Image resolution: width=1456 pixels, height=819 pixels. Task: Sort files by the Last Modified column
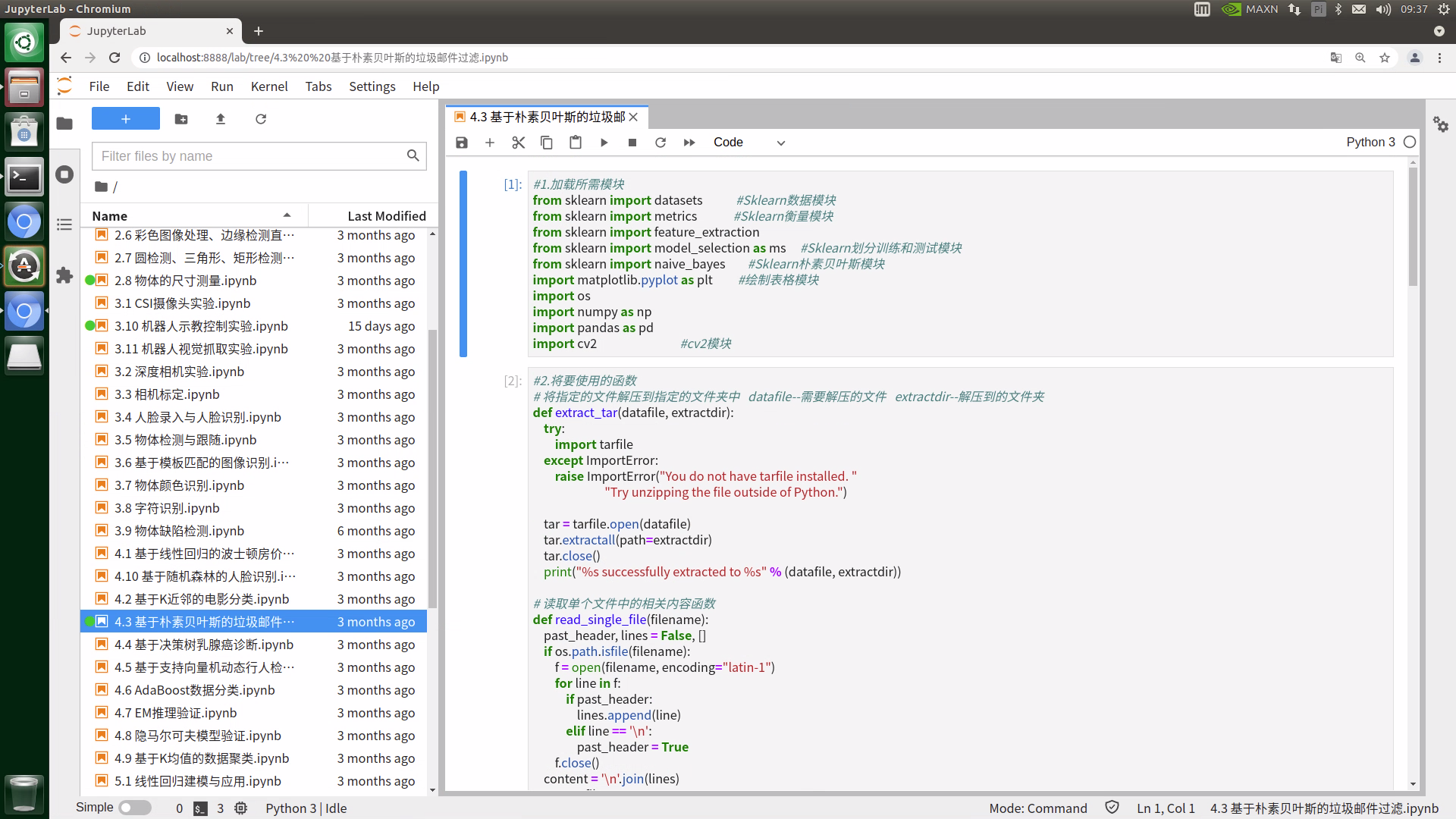[x=386, y=216]
